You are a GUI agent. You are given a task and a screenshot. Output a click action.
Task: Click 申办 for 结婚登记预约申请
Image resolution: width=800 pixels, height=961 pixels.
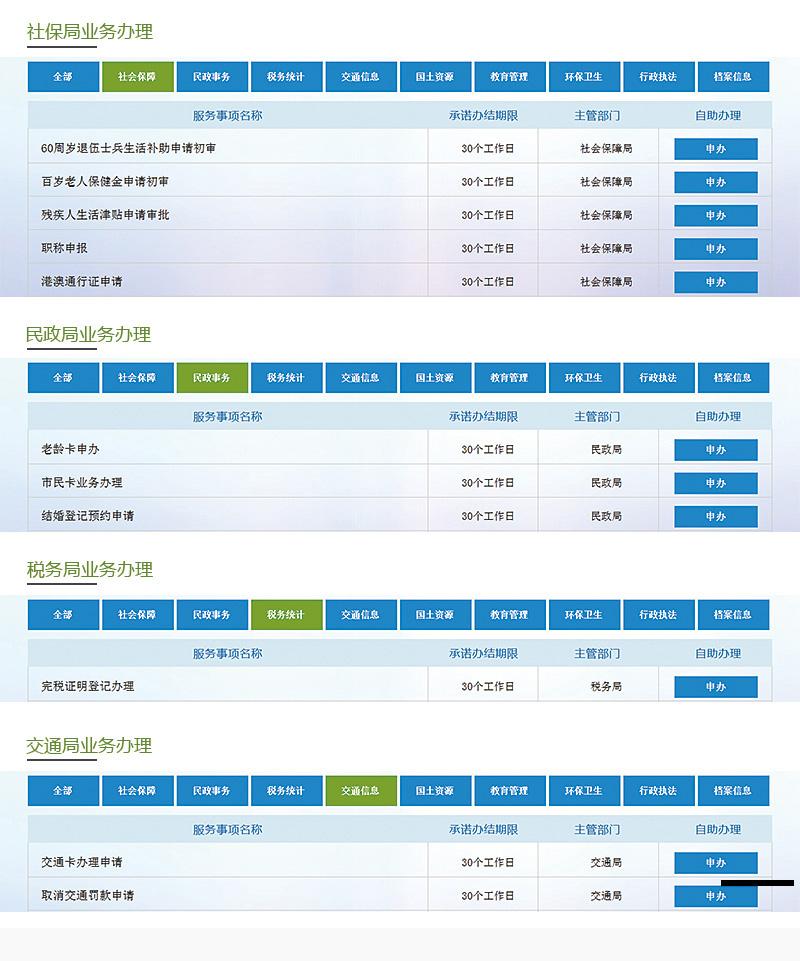pos(716,517)
